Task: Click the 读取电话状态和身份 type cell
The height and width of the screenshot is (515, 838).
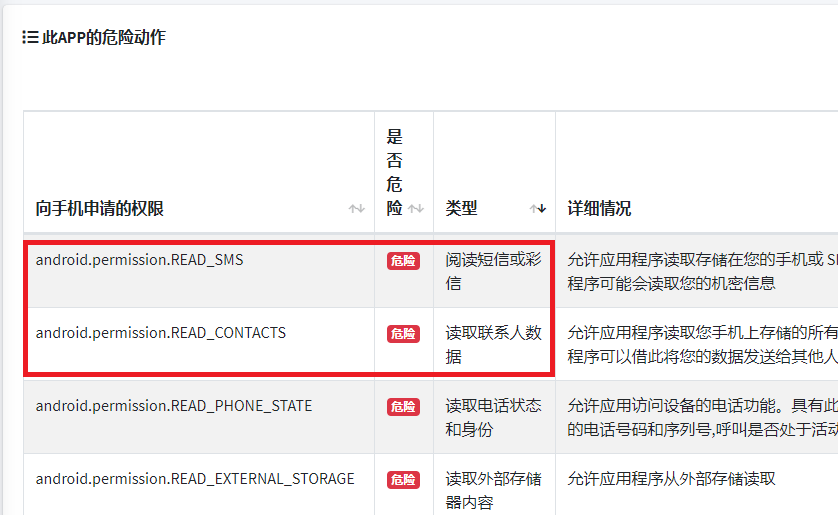Action: 493,418
